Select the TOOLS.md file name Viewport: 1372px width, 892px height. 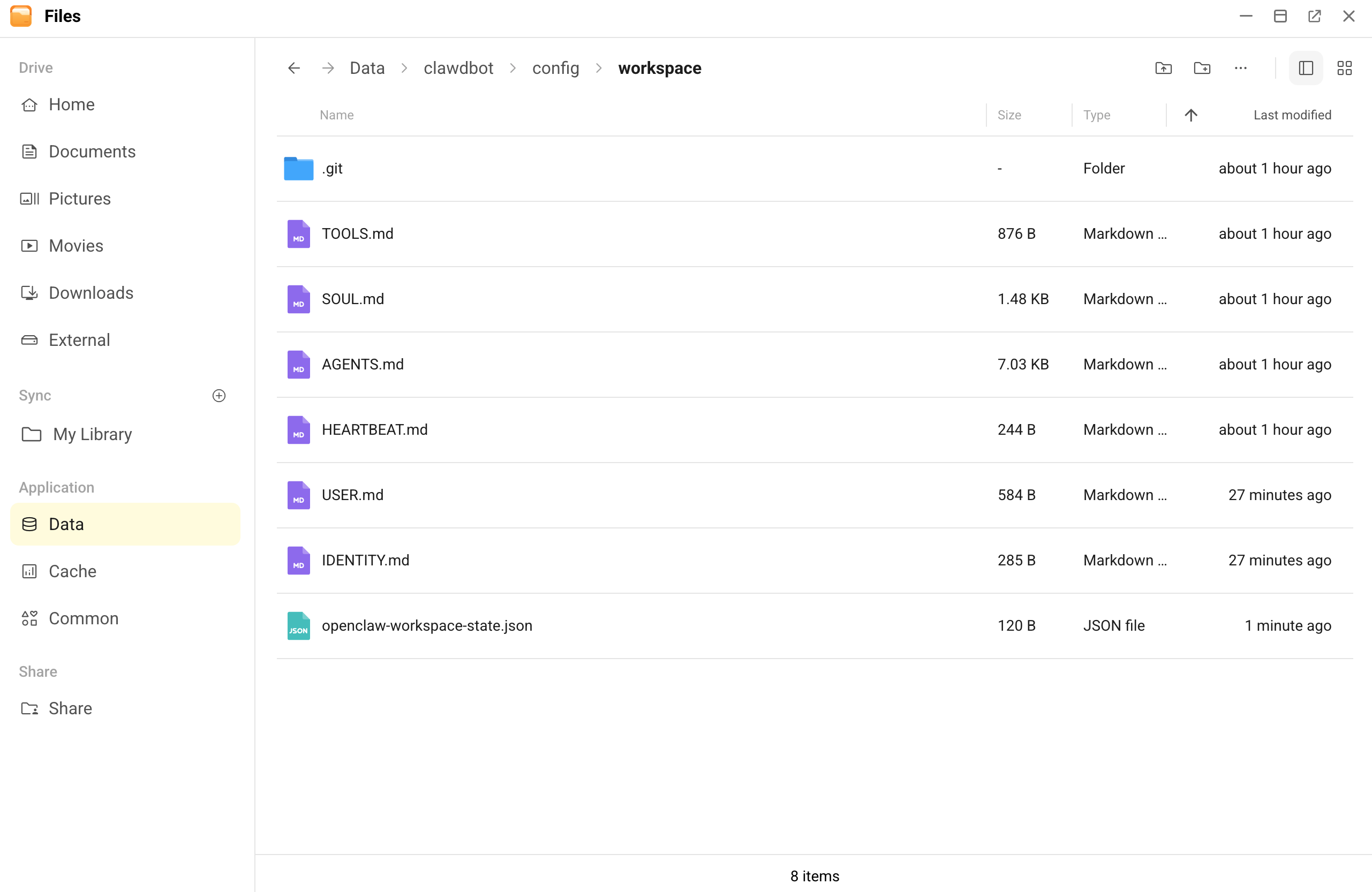tap(357, 234)
